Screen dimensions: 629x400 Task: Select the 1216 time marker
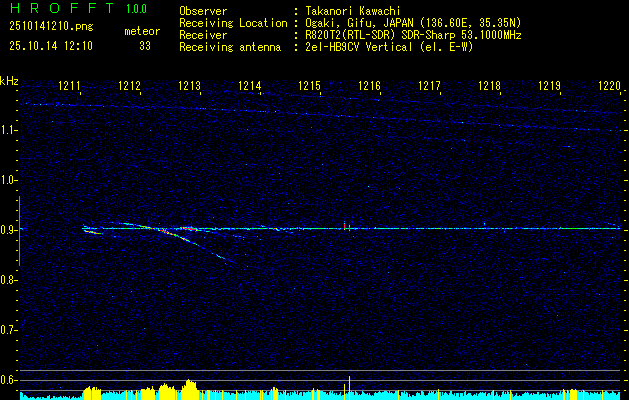pyautogui.click(x=369, y=85)
